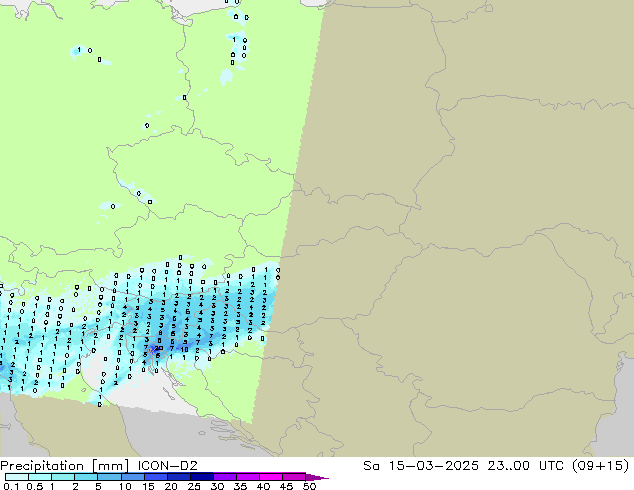Viewport: 634px width, 490px height.
Task: Click the 1–2 mm legend color swatch
Action: click(x=63, y=477)
